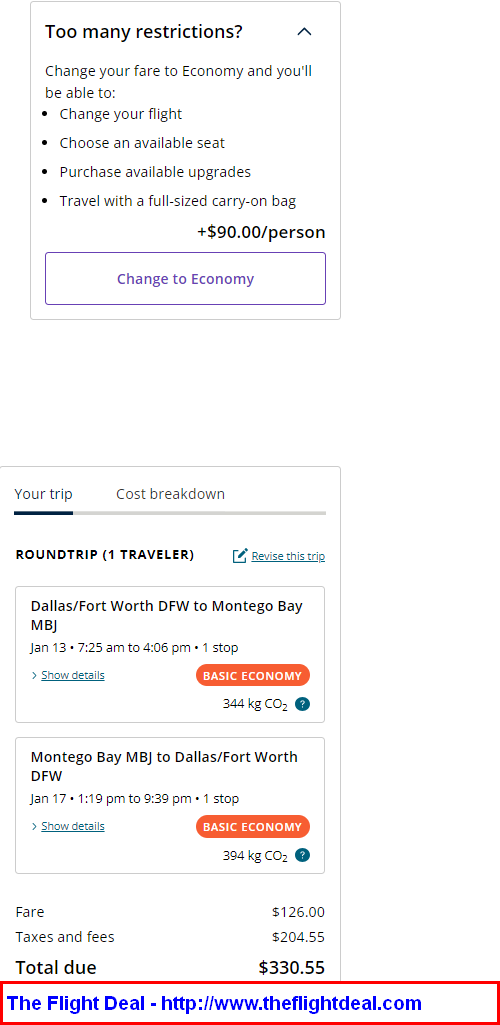Expand the chevron beside the Jan 17 flight's Show details
This screenshot has width=500, height=1025.
pyautogui.click(x=34, y=826)
